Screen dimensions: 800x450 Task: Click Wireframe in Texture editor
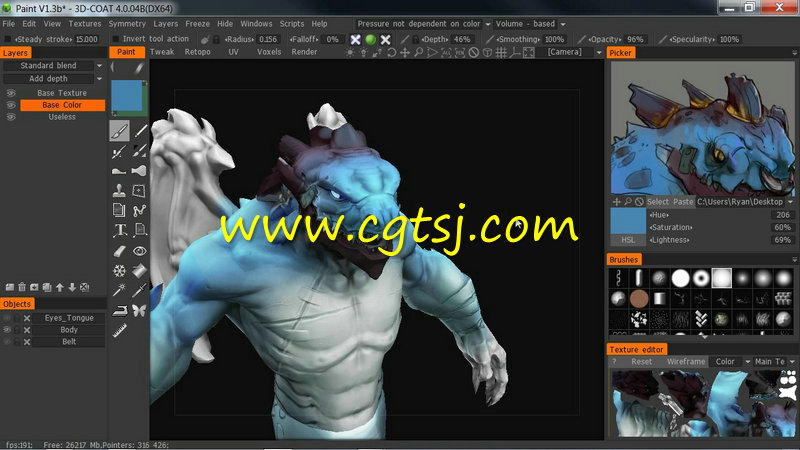[x=686, y=362]
